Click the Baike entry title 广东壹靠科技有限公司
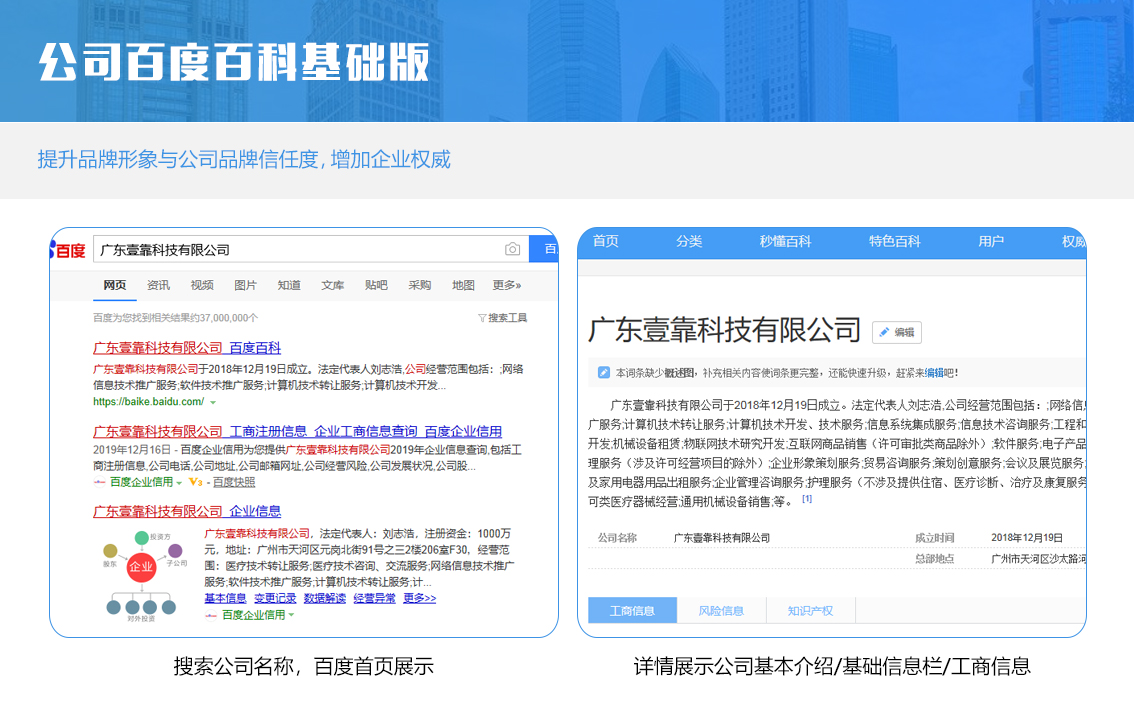This screenshot has height=724, width=1134. tap(725, 330)
